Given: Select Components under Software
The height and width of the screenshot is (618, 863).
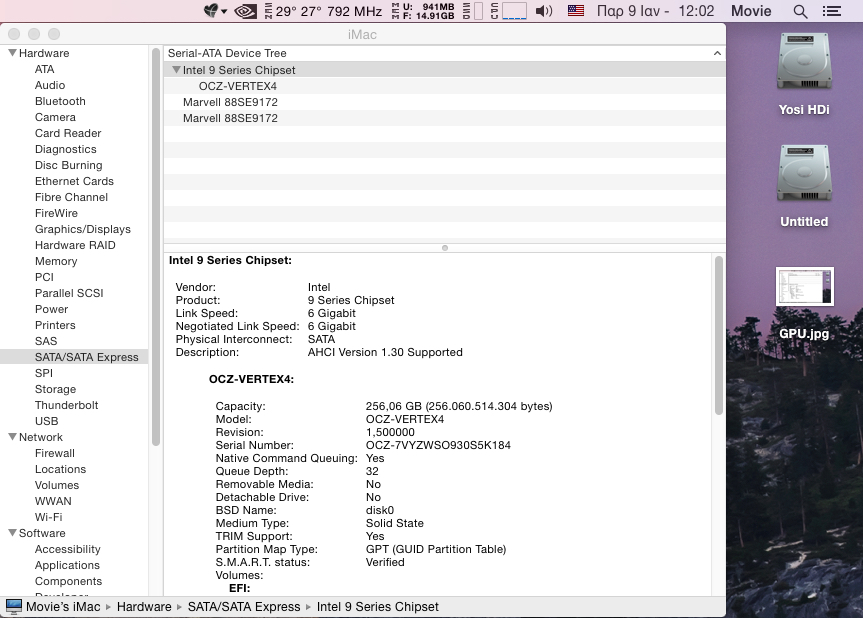Looking at the screenshot, I should click(x=68, y=581).
